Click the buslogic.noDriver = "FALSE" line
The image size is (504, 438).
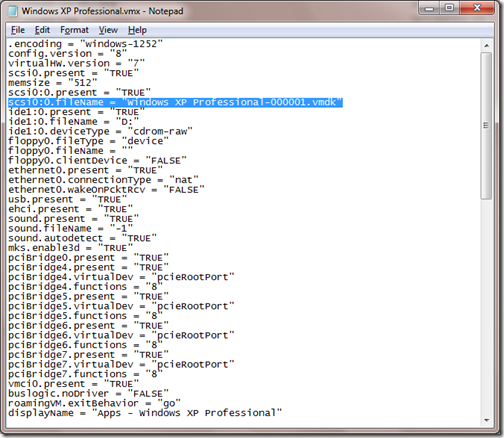88,394
